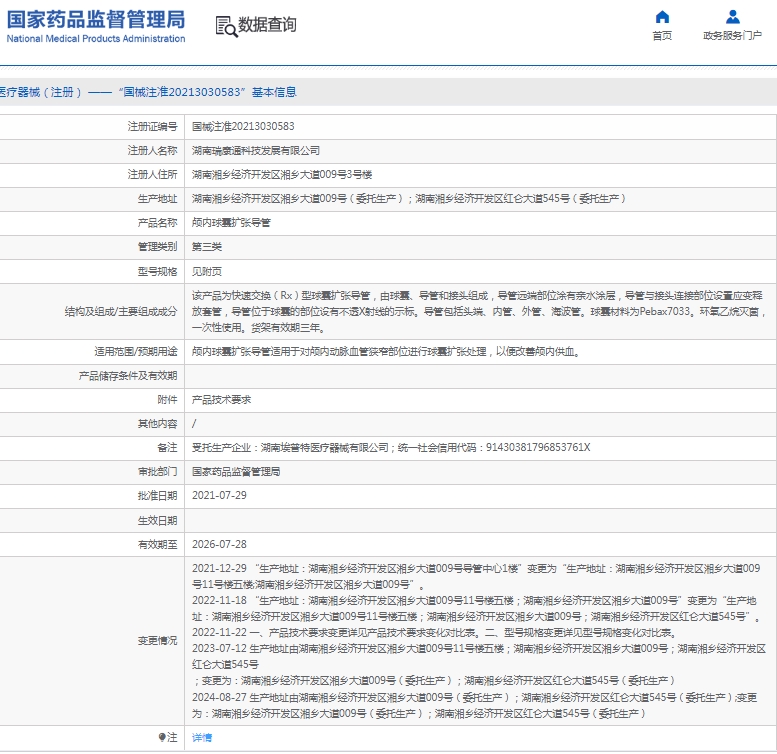The image size is (777, 754).
Task: Click the 型号规格 row label
Action: tap(157, 271)
